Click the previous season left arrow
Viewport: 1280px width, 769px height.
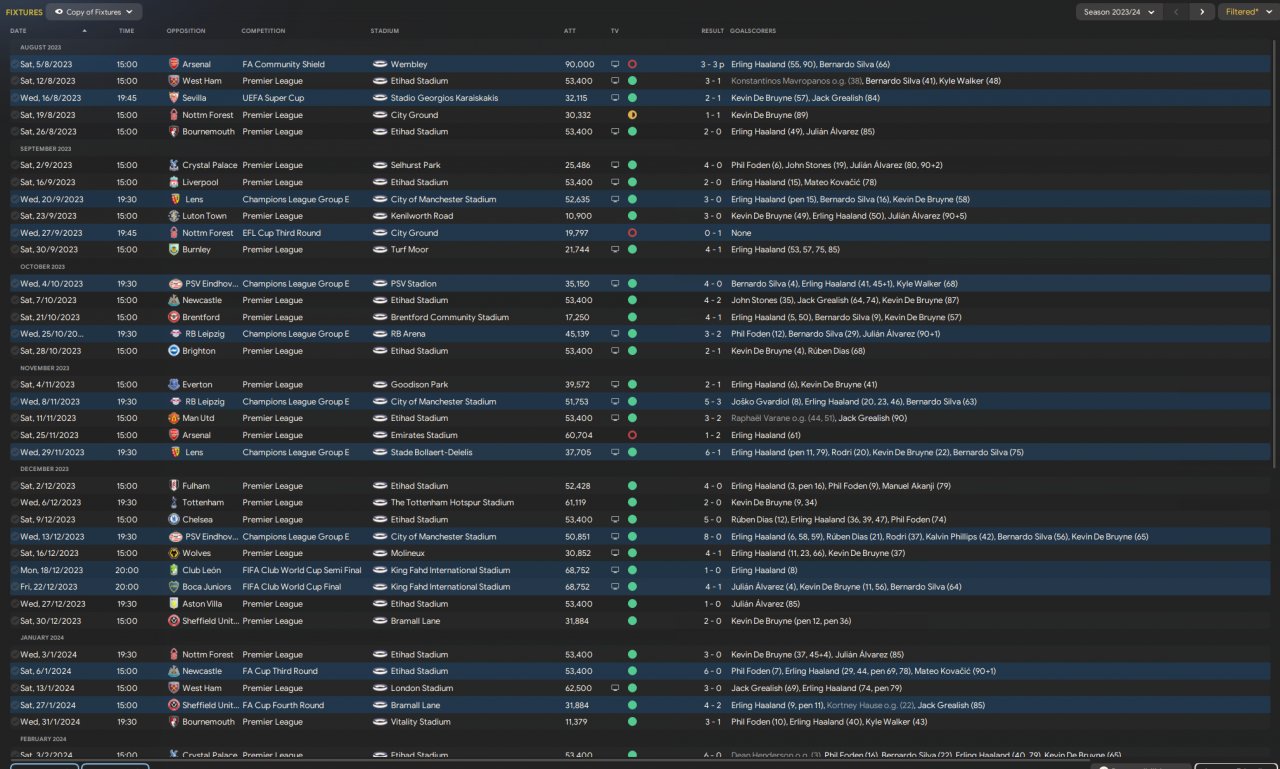pyautogui.click(x=1176, y=12)
